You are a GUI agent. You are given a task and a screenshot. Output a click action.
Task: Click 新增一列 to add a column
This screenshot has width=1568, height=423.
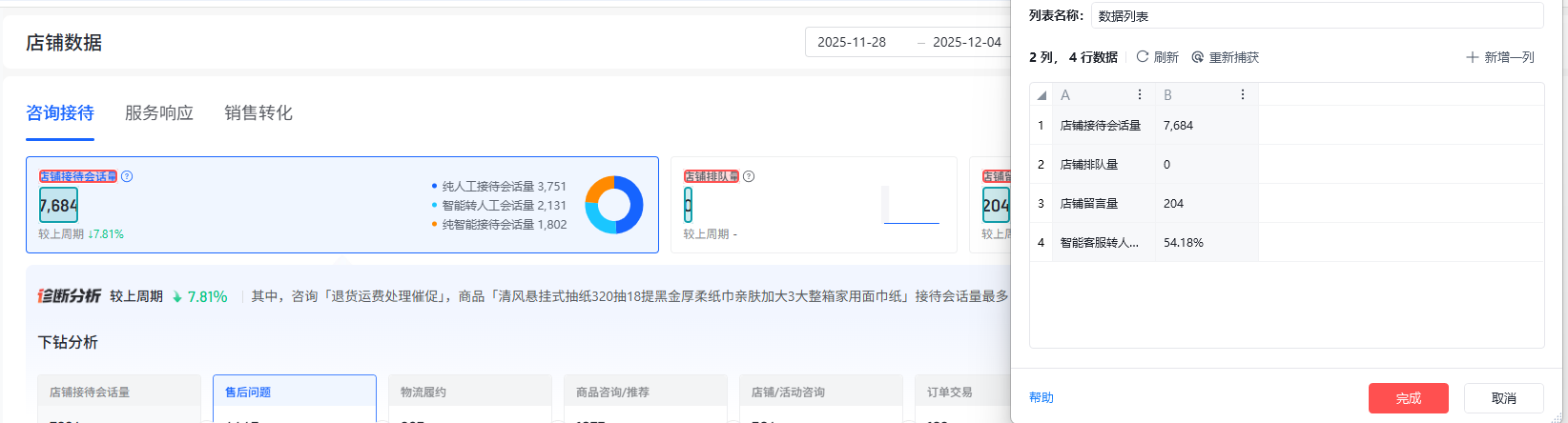(1509, 57)
